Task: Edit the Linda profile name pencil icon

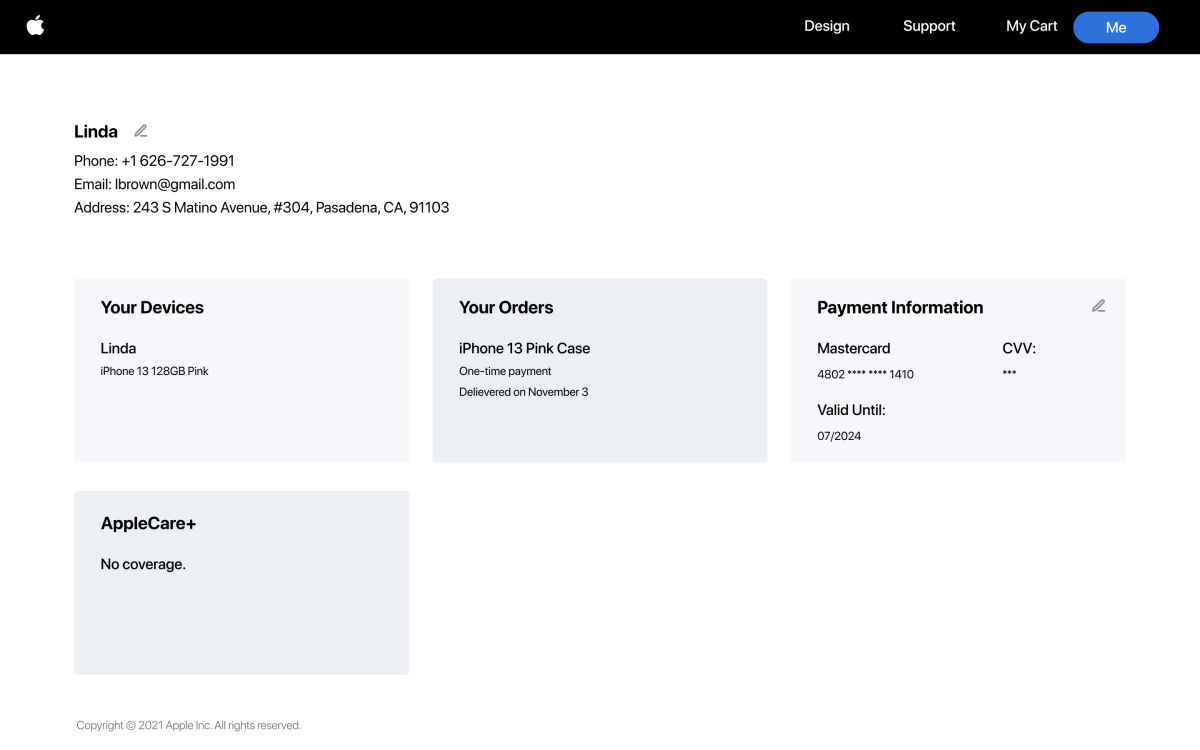Action: (x=141, y=131)
